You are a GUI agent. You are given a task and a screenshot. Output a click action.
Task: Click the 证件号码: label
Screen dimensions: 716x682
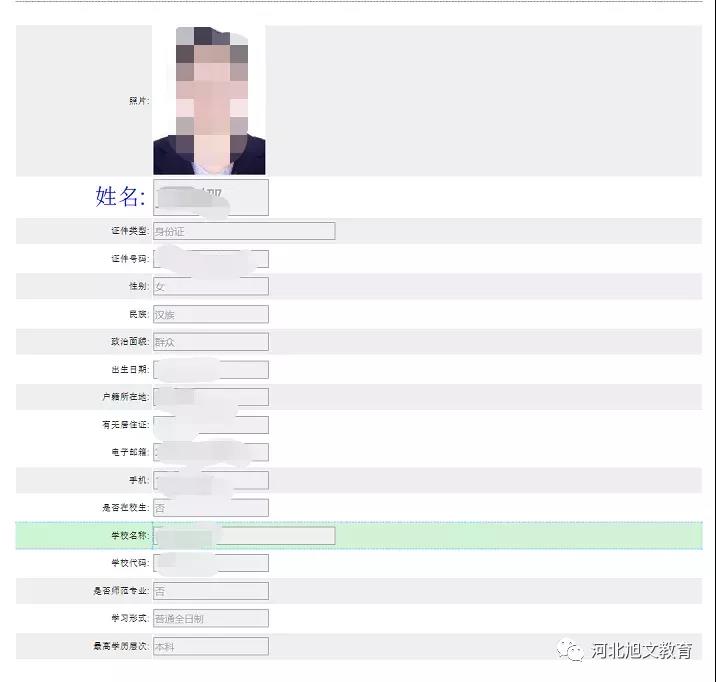[130, 259]
